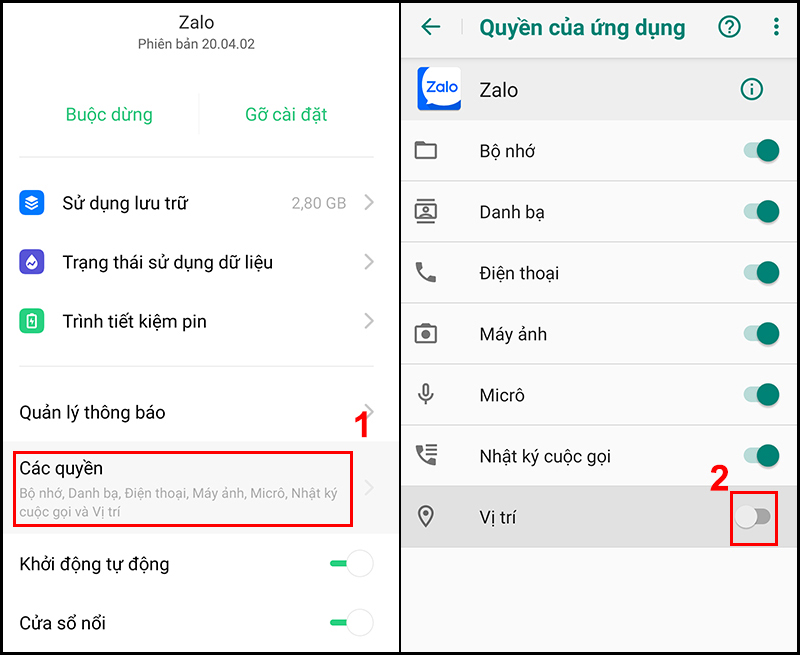Tap the Trạng thái sử dụng dữ liệu icon
This screenshot has width=800, height=655.
pyautogui.click(x=32, y=262)
